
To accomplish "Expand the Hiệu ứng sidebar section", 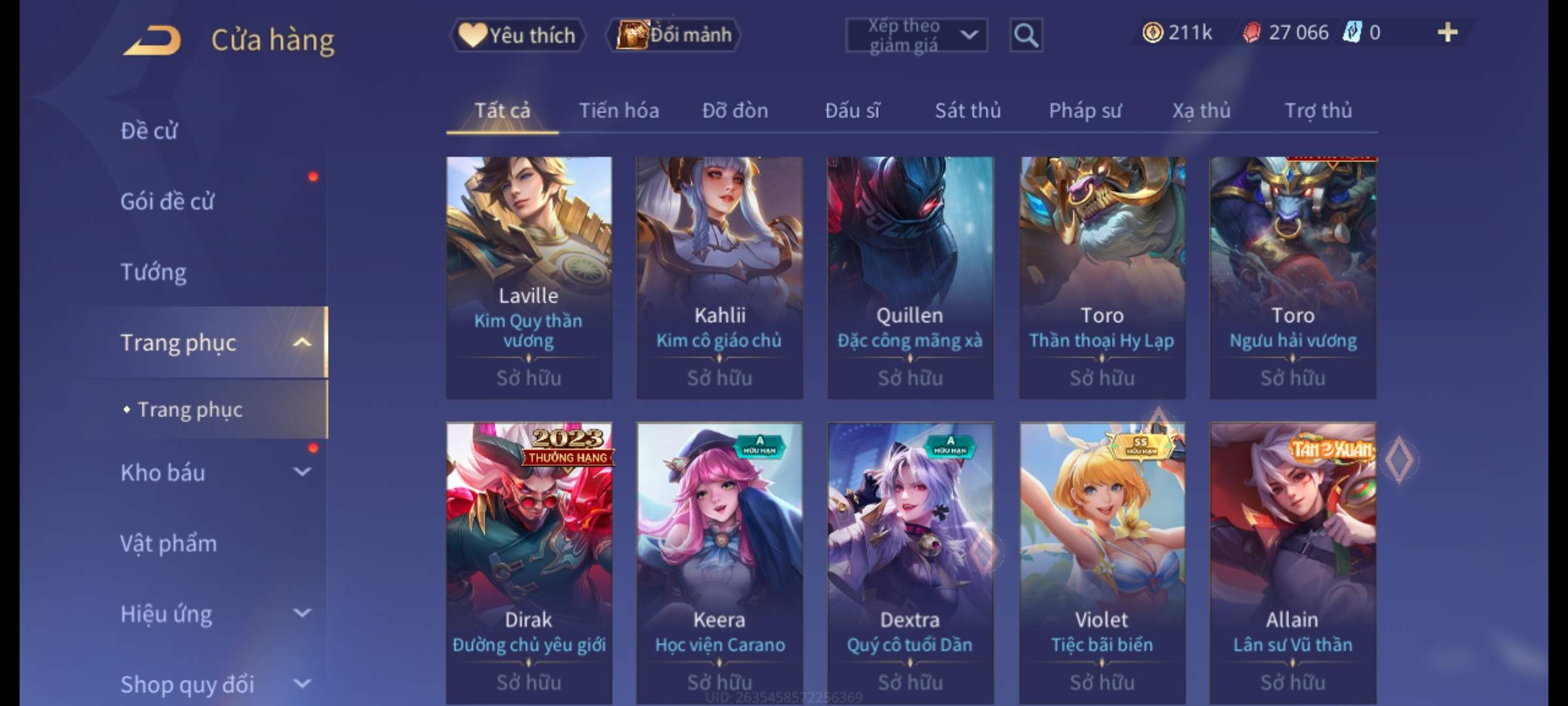I will tap(302, 613).
